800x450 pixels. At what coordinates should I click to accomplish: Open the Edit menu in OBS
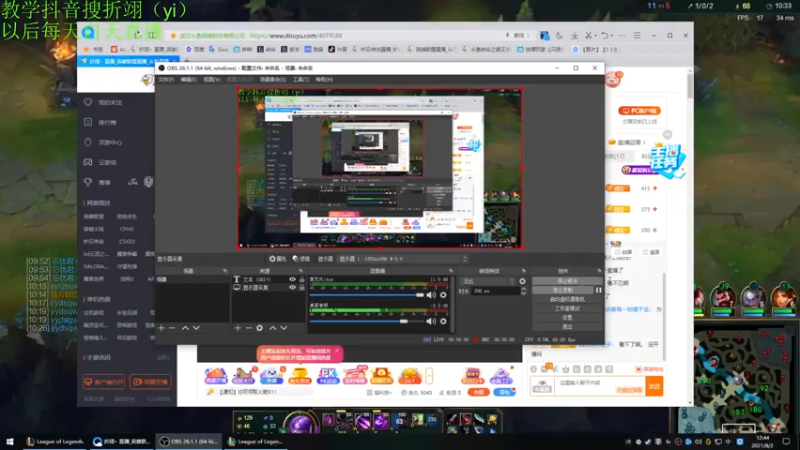188,80
